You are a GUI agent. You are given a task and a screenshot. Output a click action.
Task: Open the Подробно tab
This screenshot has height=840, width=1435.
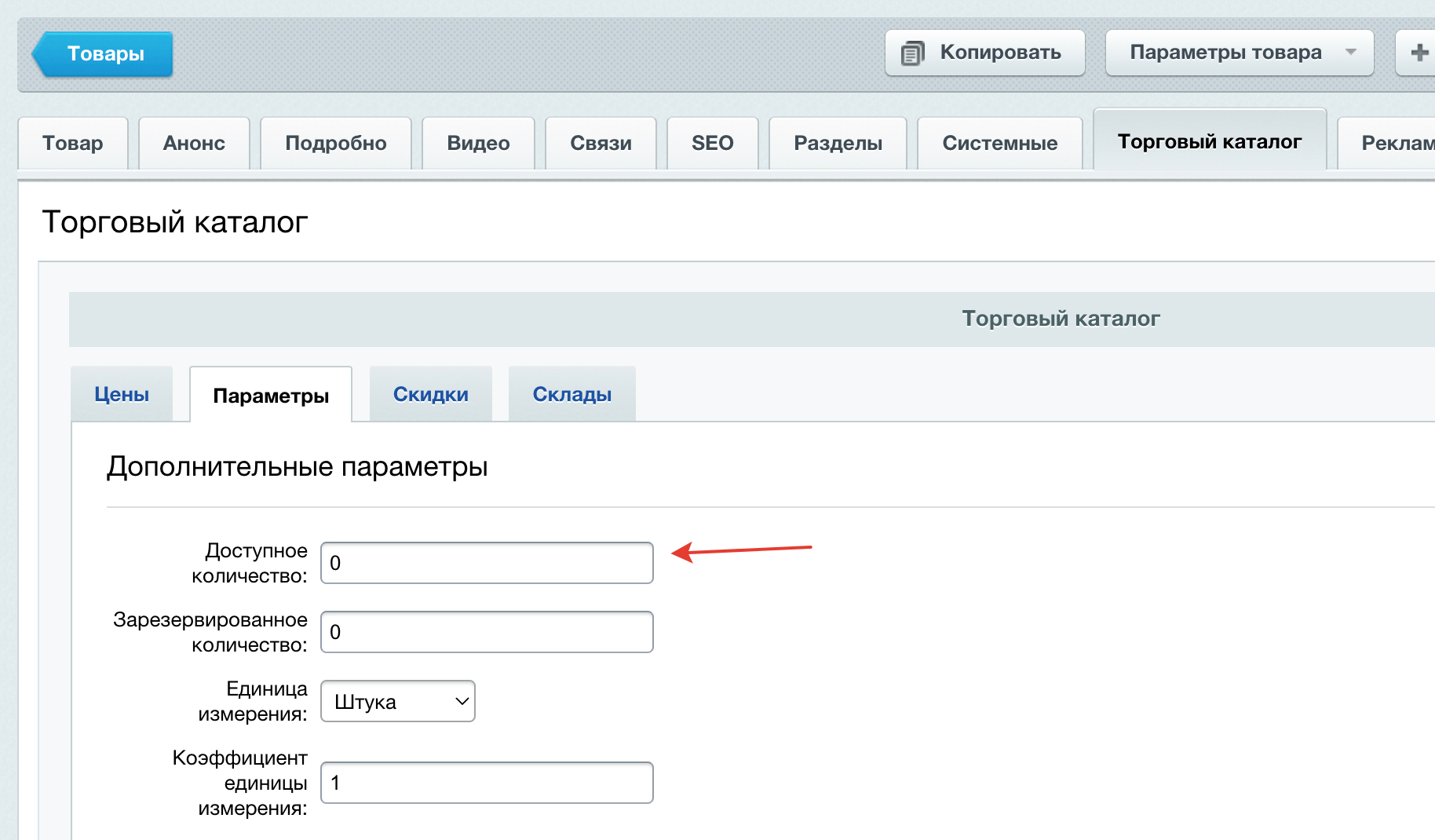(x=336, y=143)
